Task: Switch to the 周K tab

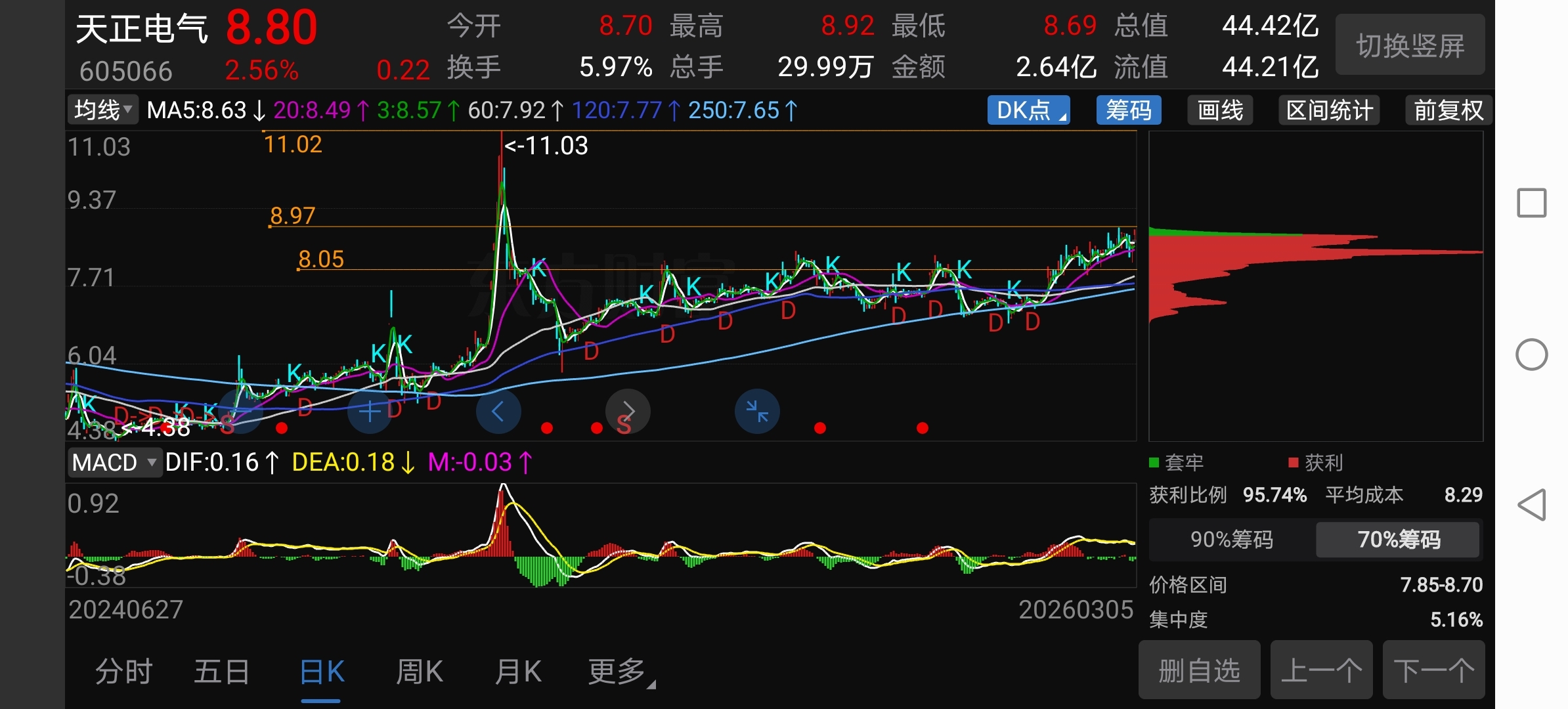Action: (419, 672)
